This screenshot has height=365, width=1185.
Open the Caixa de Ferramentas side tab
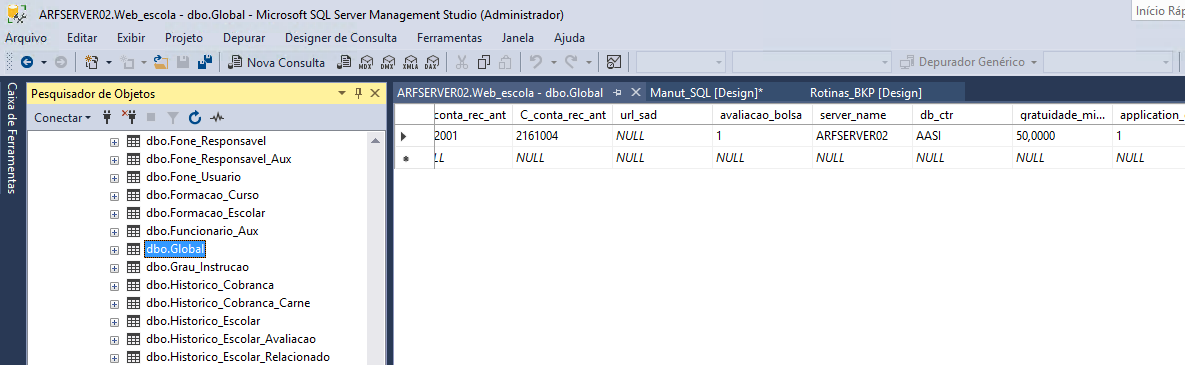pyautogui.click(x=12, y=138)
